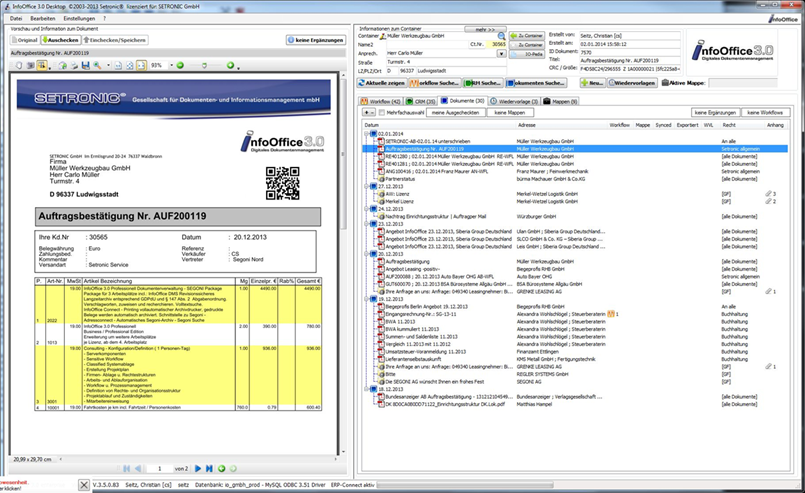Click the expand/collapse all +- button
This screenshot has width=805, height=493.
pos(369,112)
